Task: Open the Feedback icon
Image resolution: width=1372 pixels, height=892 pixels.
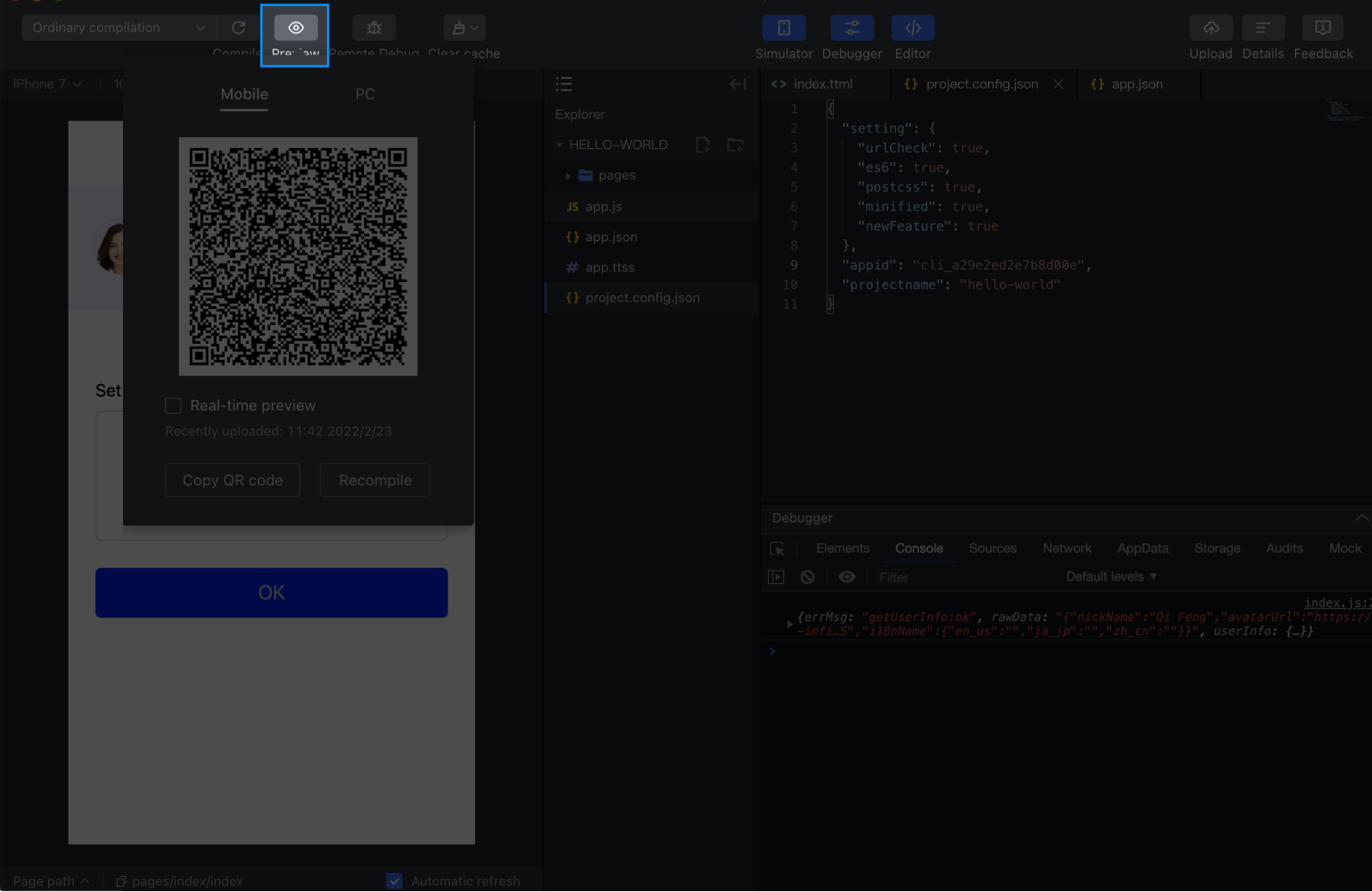Action: point(1323,28)
